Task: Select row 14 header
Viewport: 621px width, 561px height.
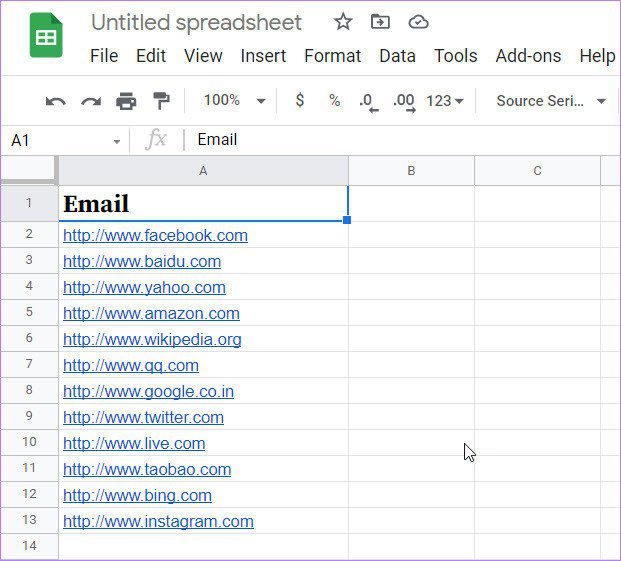Action: (29, 546)
